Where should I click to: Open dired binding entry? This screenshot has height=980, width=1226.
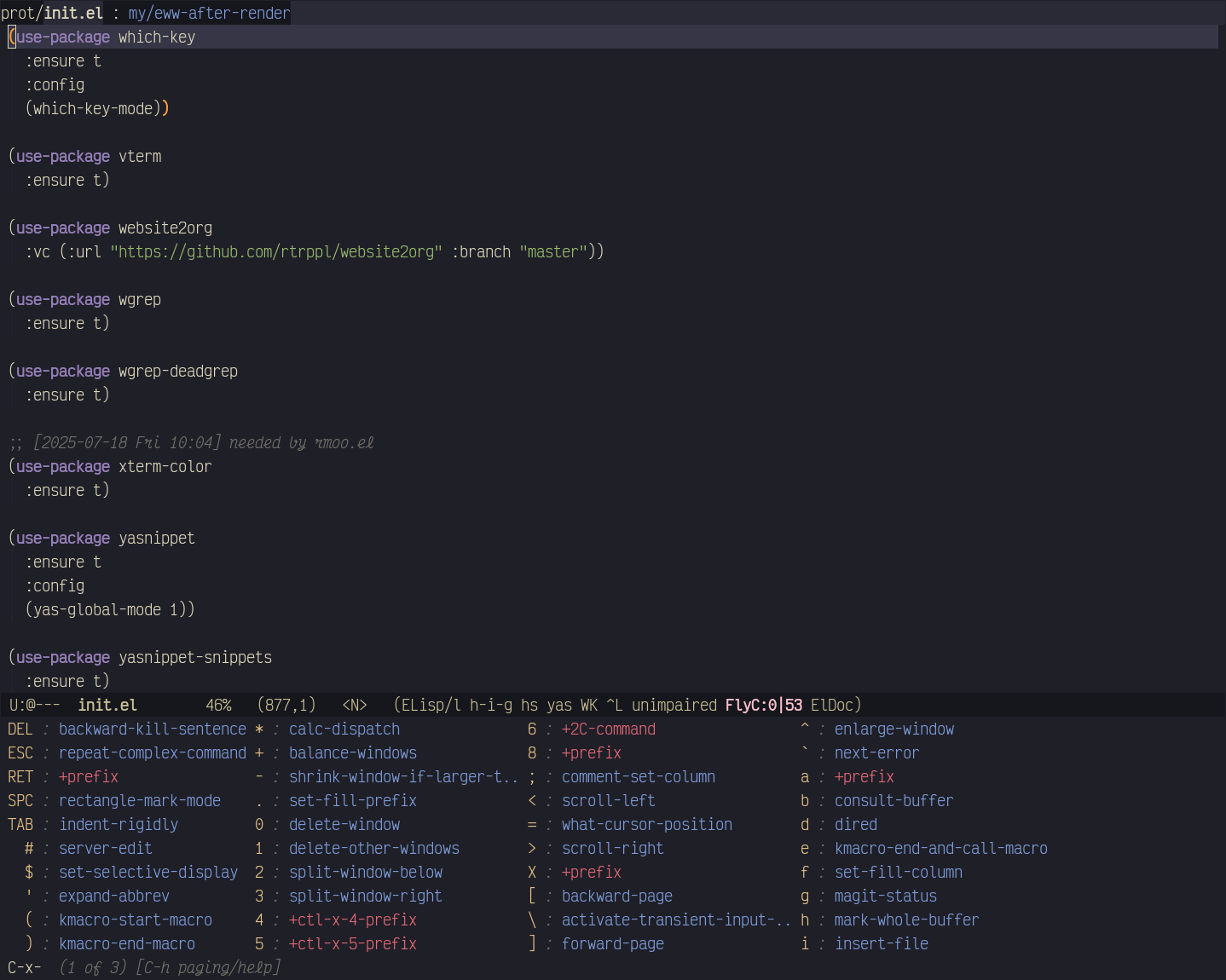point(856,824)
